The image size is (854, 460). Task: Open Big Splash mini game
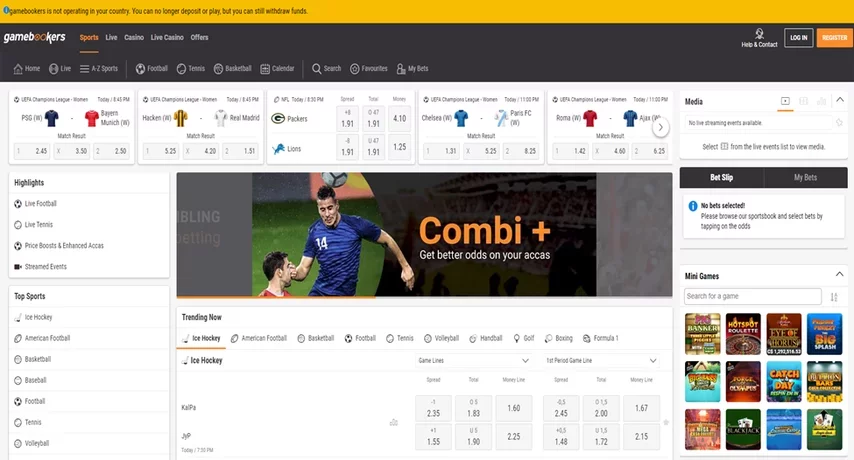coord(825,334)
